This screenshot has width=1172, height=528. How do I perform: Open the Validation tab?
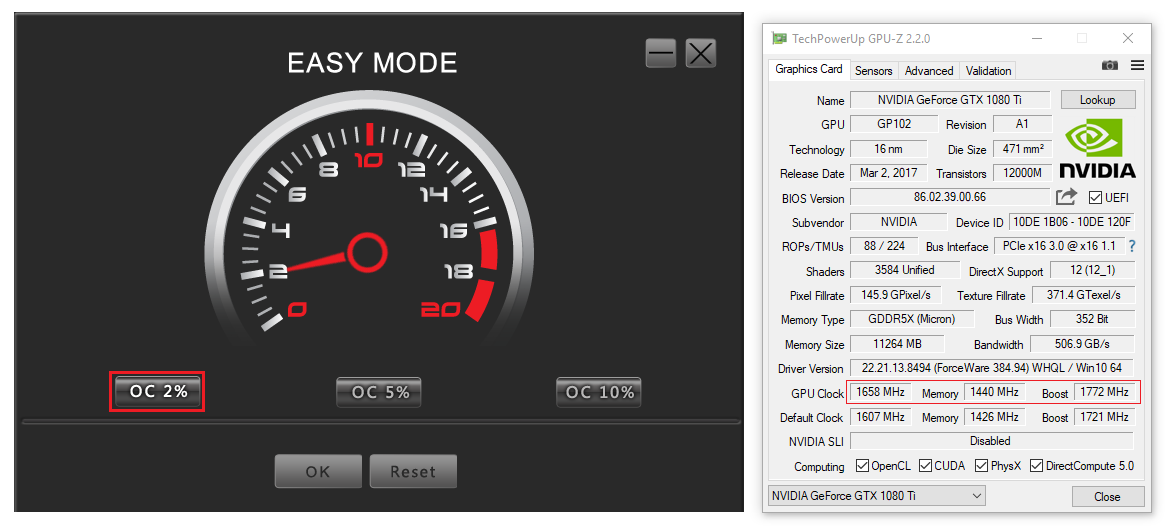[988, 70]
